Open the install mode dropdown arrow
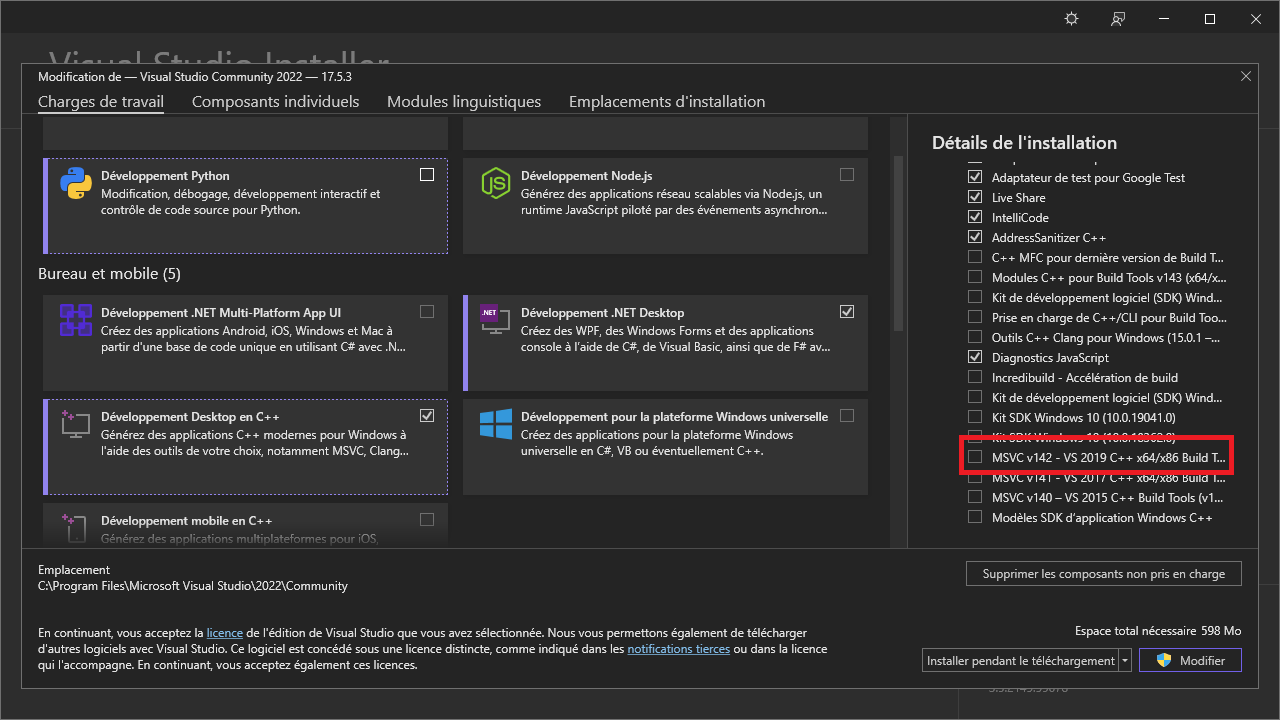Image resolution: width=1280 pixels, height=720 pixels. [x=1125, y=660]
